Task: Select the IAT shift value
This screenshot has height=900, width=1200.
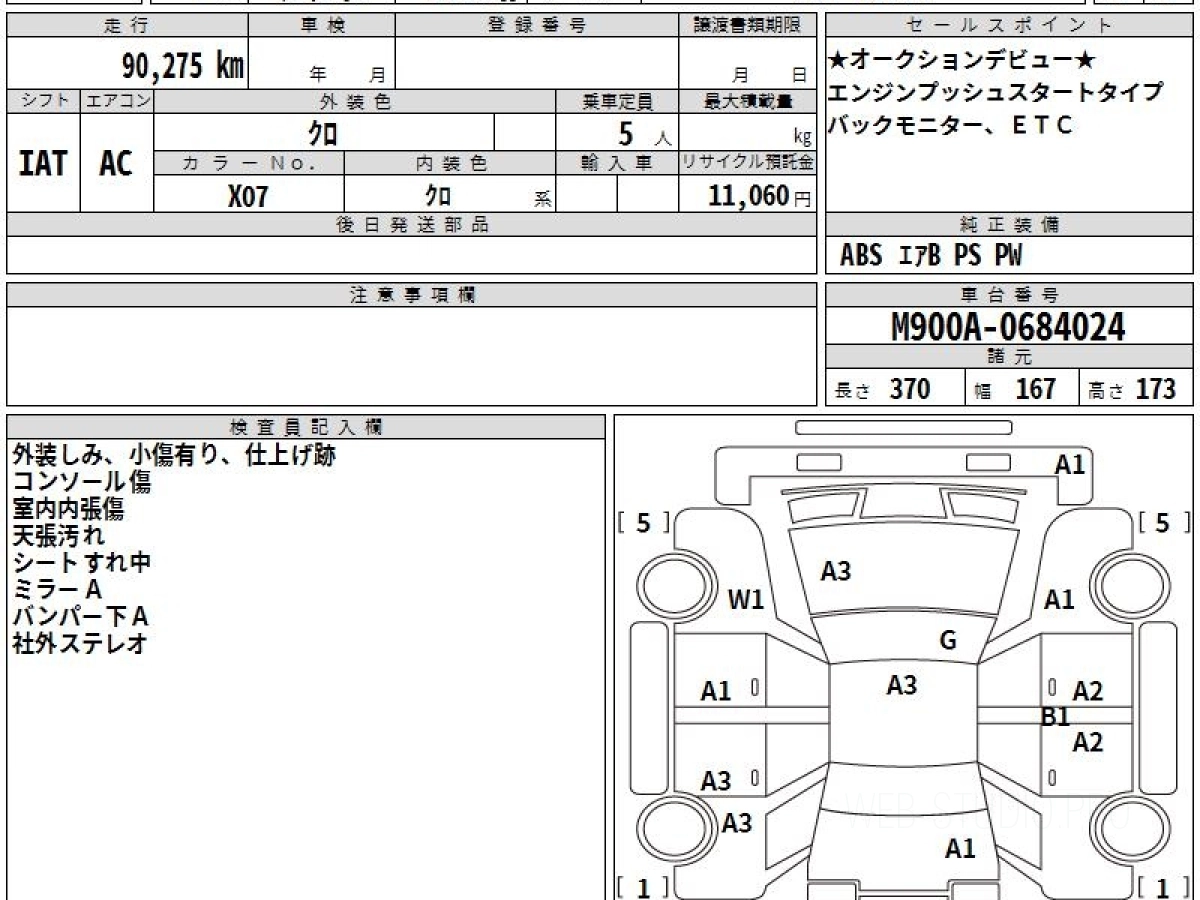Action: (x=43, y=163)
